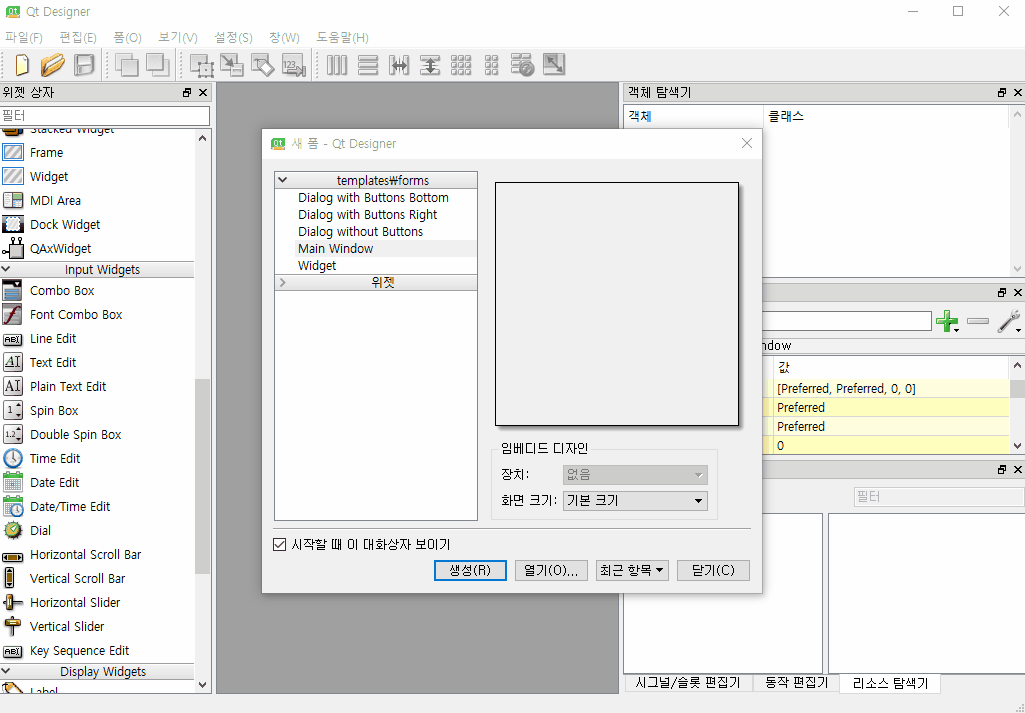Open the 화면 크기 dropdown
Screen dimensions: 1025x713
tap(635, 501)
